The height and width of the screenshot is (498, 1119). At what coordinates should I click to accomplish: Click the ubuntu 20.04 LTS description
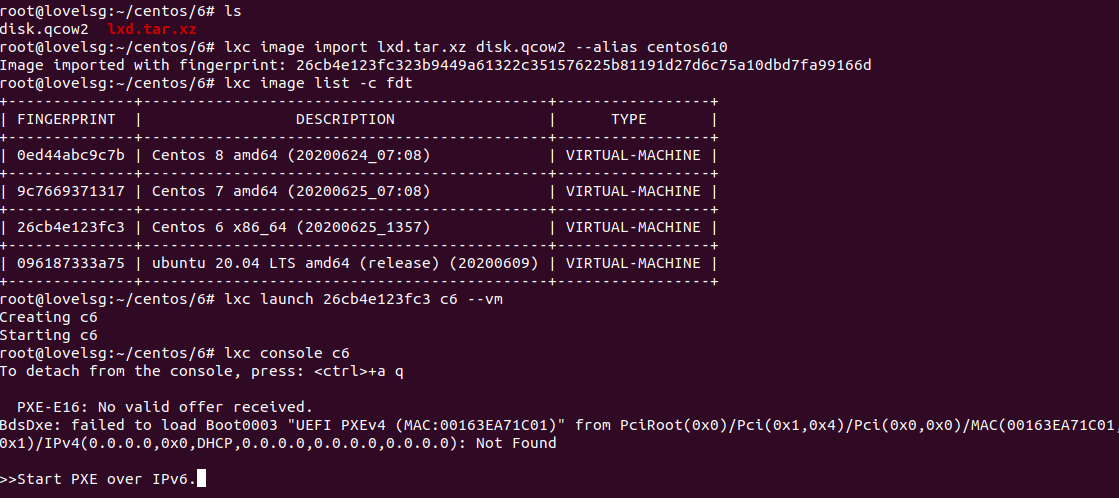(x=345, y=263)
